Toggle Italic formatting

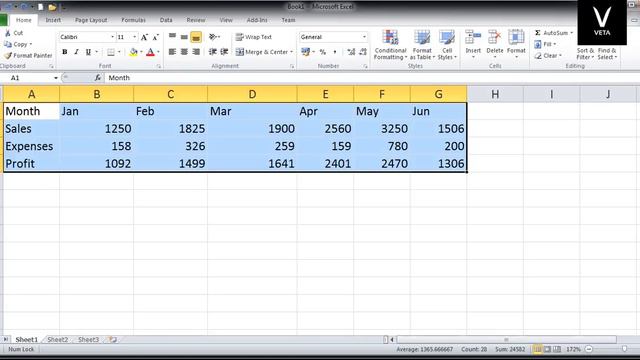click(76, 52)
